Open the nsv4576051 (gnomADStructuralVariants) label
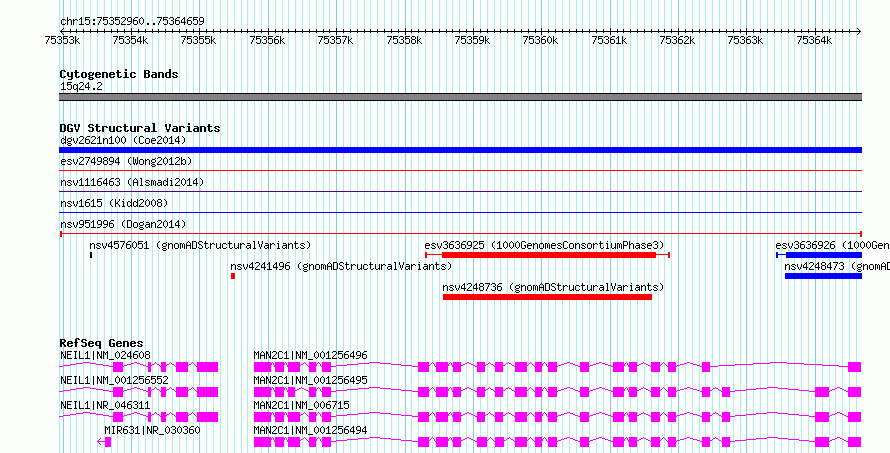Image resolution: width=890 pixels, height=453 pixels. point(200,245)
